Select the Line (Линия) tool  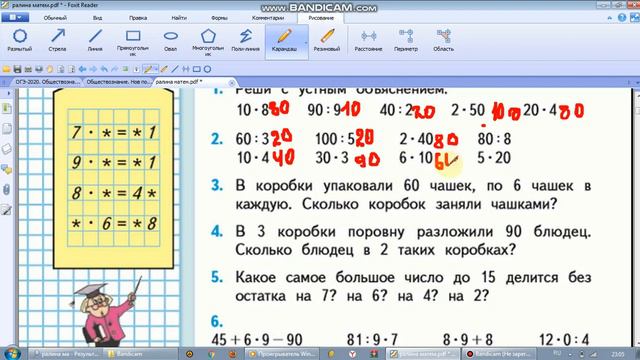coord(95,40)
